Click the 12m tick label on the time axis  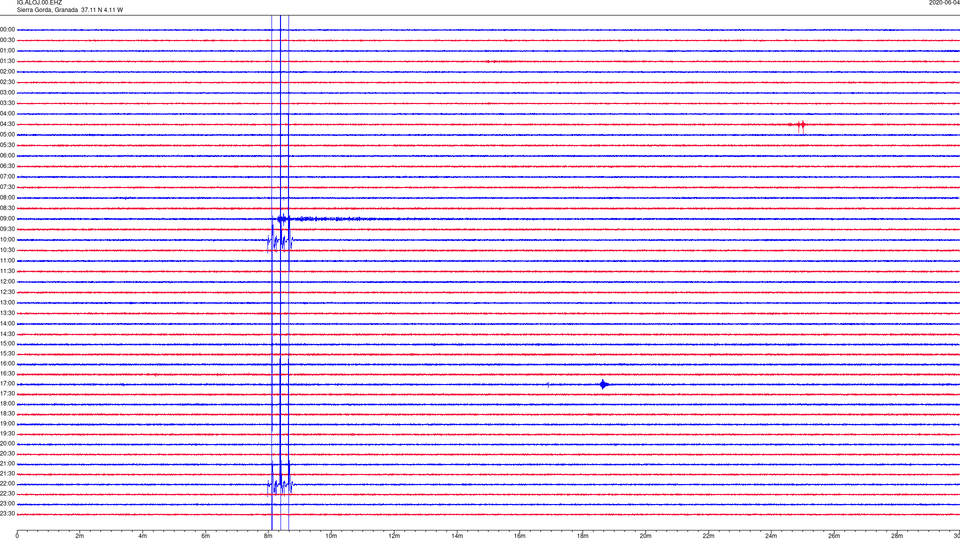394,536
